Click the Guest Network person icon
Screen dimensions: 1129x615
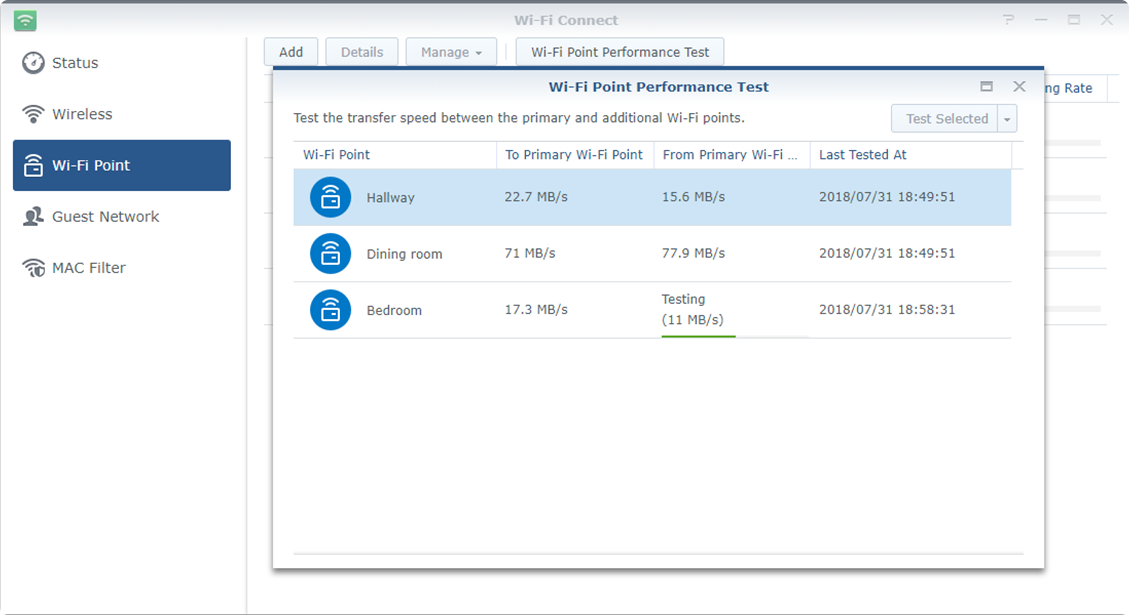coord(34,217)
